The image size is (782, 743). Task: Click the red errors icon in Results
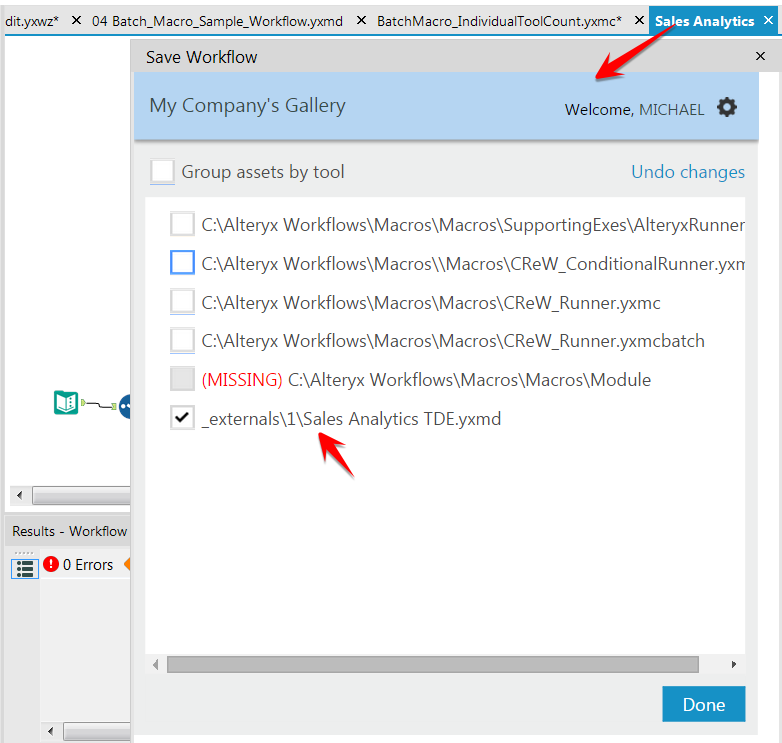tap(51, 564)
